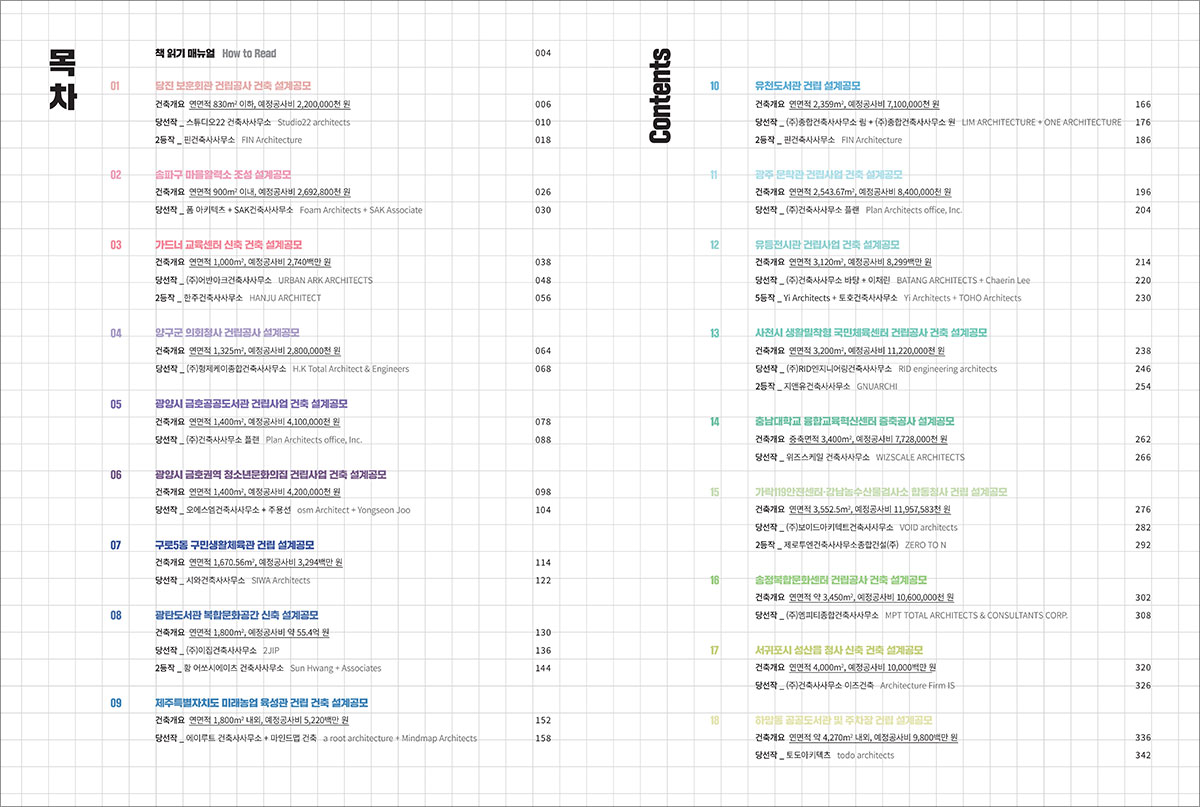
Task: Select 'GNUARCHI' runner-up entry
Action: (877, 386)
